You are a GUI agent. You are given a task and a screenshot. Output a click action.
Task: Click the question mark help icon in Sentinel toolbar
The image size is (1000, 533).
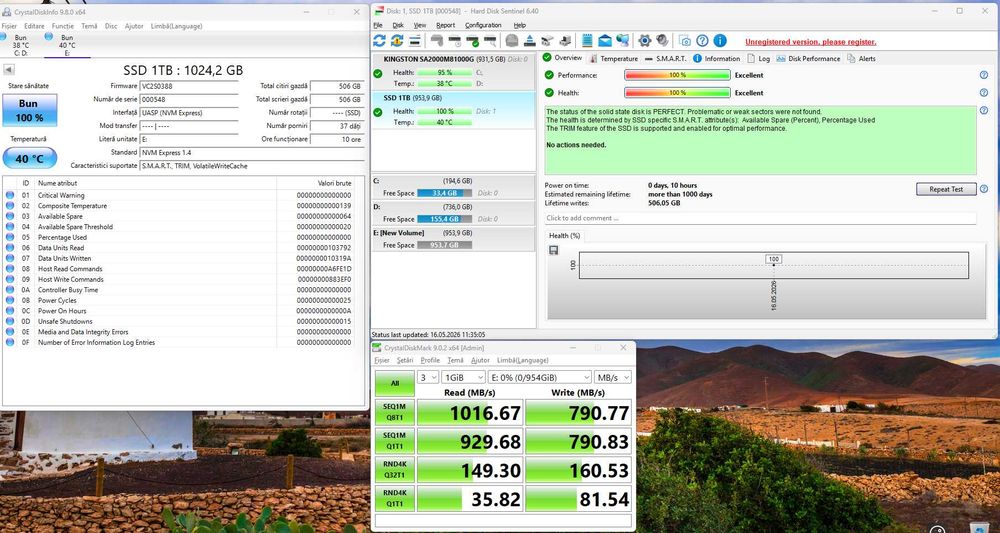[702, 41]
